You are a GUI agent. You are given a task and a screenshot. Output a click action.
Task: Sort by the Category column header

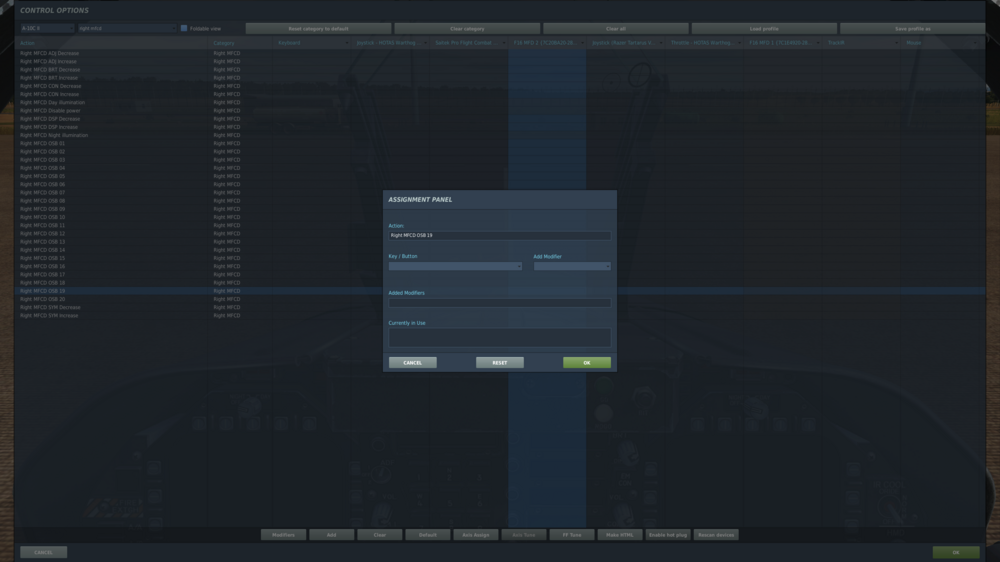pyautogui.click(x=241, y=43)
